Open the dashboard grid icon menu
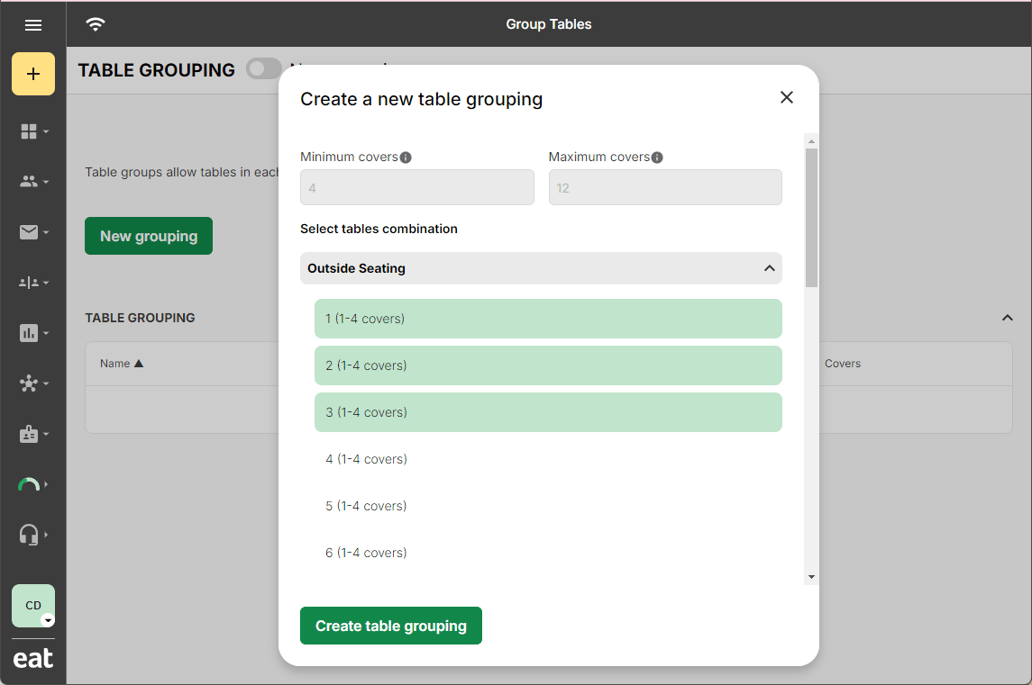 [x=33, y=132]
